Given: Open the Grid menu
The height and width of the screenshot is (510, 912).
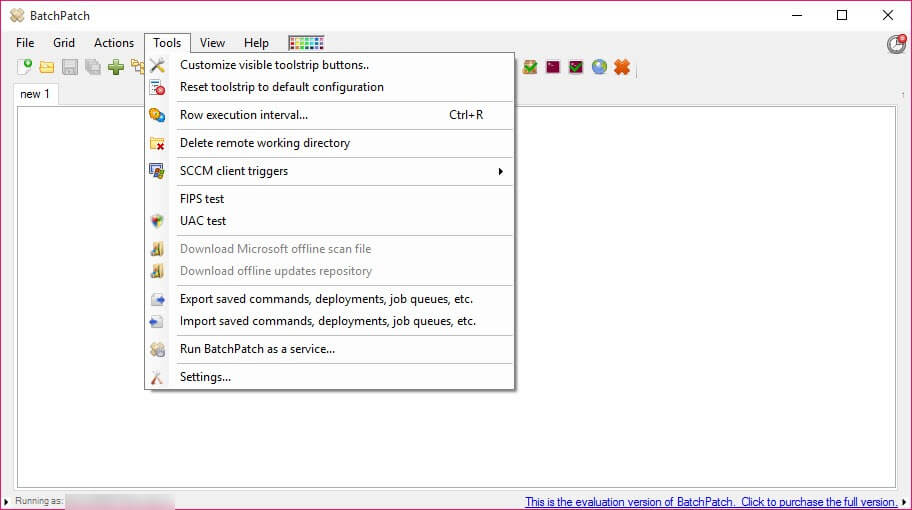Looking at the screenshot, I should pyautogui.click(x=64, y=43).
